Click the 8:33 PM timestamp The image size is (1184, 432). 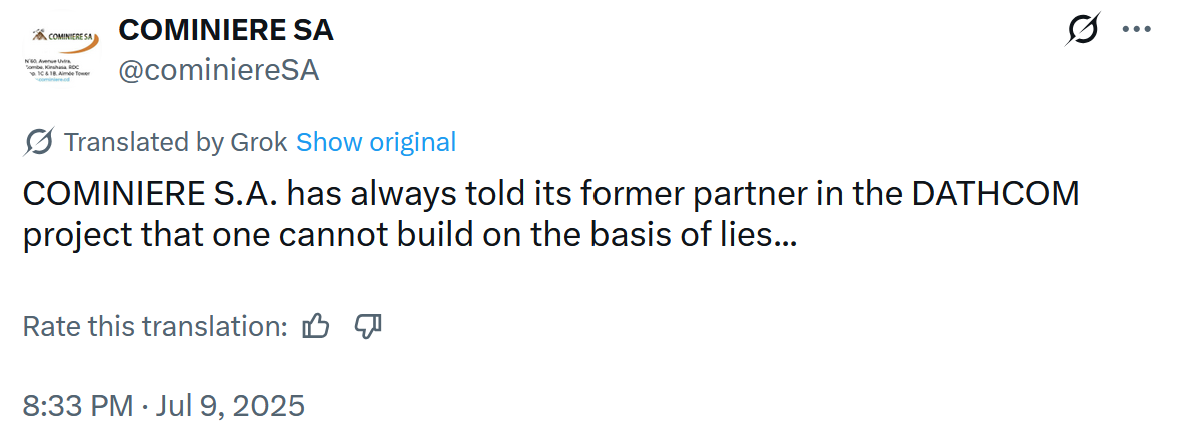click(x=77, y=406)
